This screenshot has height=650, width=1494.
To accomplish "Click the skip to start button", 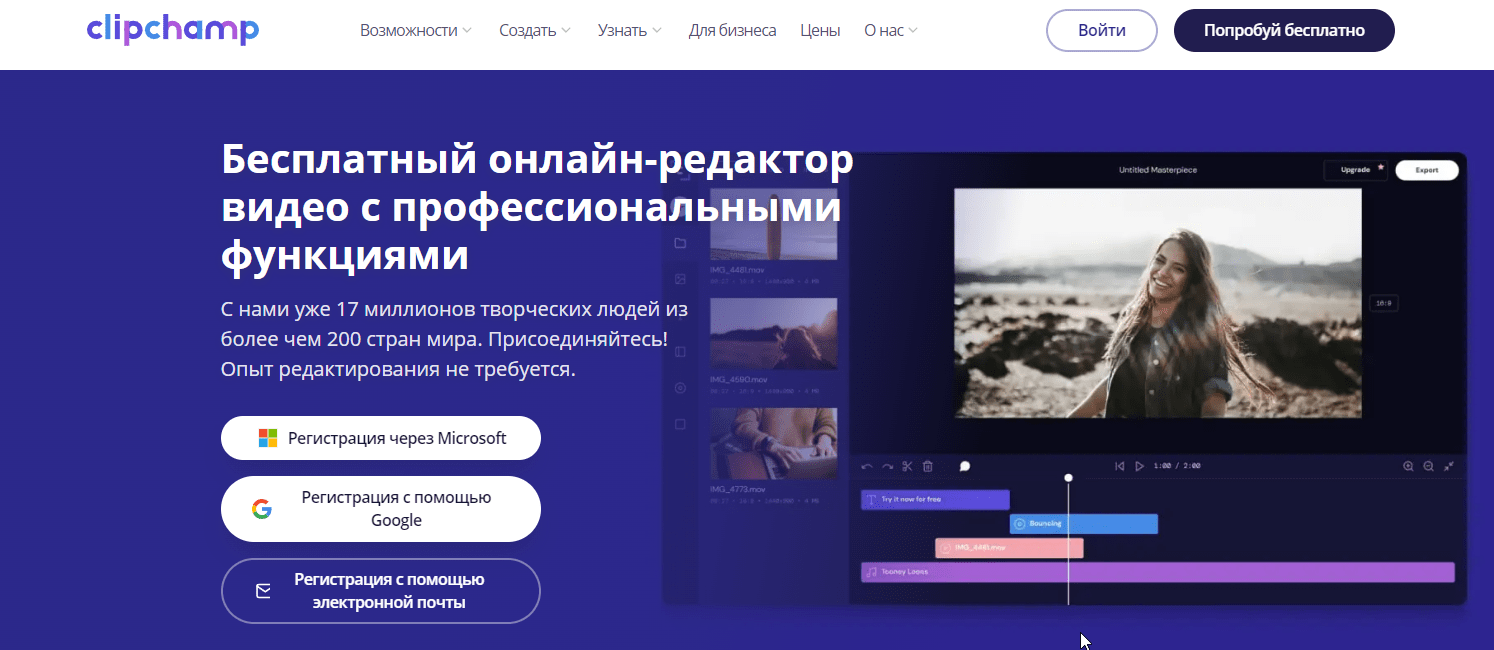I will [x=1120, y=466].
